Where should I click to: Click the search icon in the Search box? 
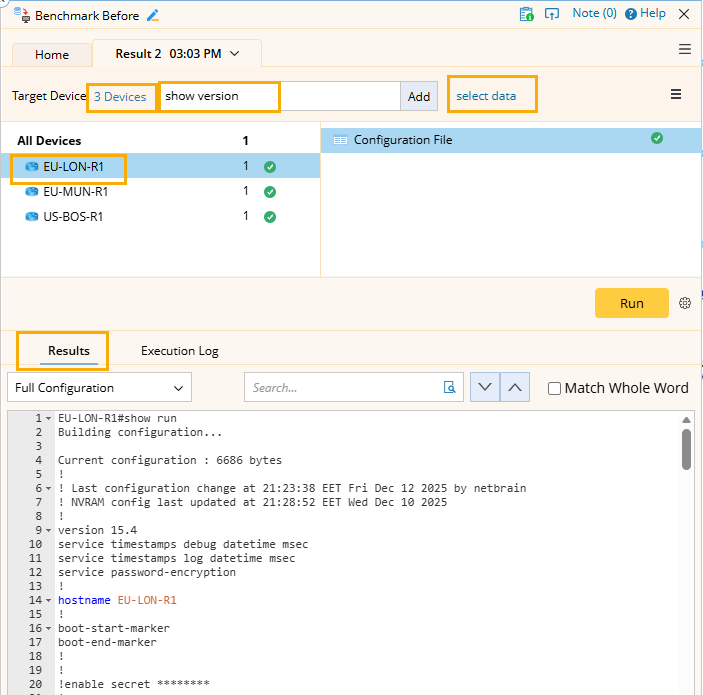tap(450, 388)
